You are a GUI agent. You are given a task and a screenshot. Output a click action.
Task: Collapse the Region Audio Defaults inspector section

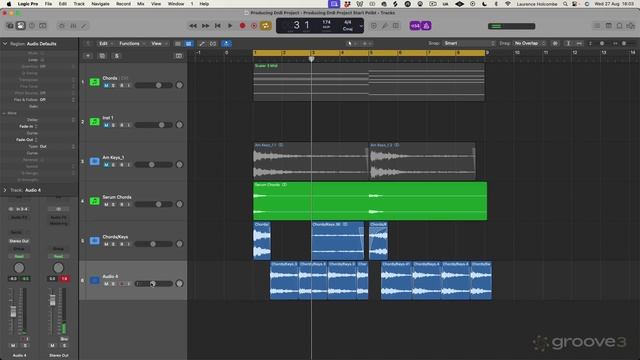click(5, 43)
